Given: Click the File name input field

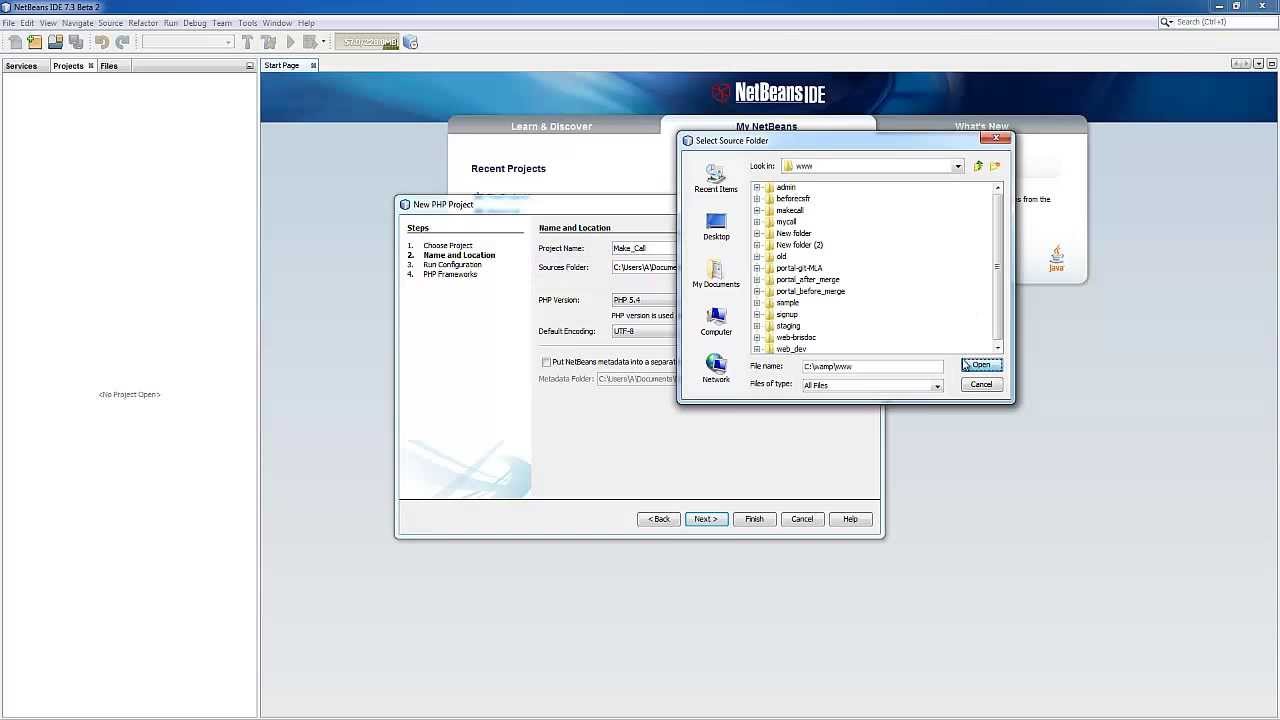Looking at the screenshot, I should pos(872,366).
